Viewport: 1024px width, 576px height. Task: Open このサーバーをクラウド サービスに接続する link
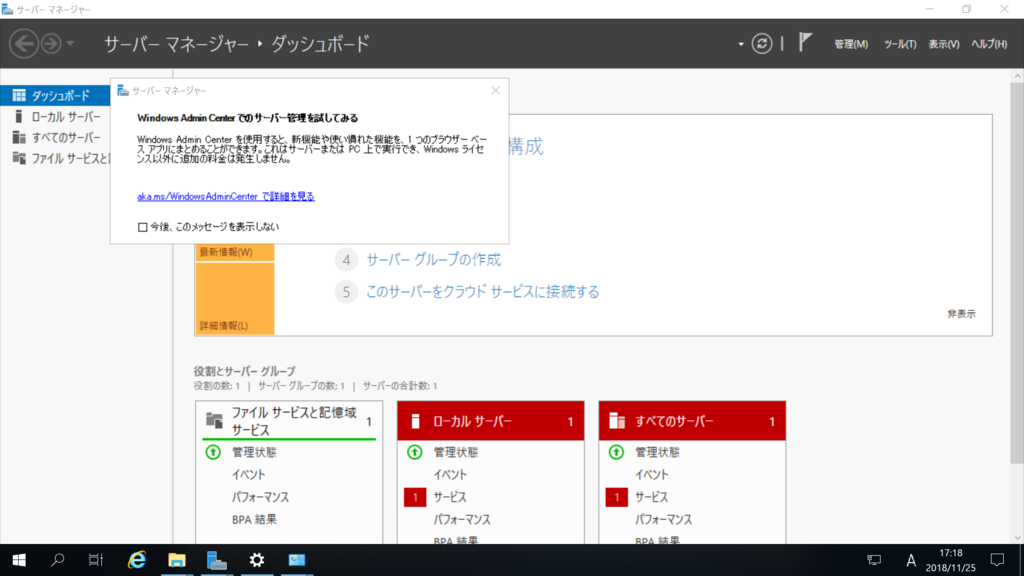[x=482, y=291]
